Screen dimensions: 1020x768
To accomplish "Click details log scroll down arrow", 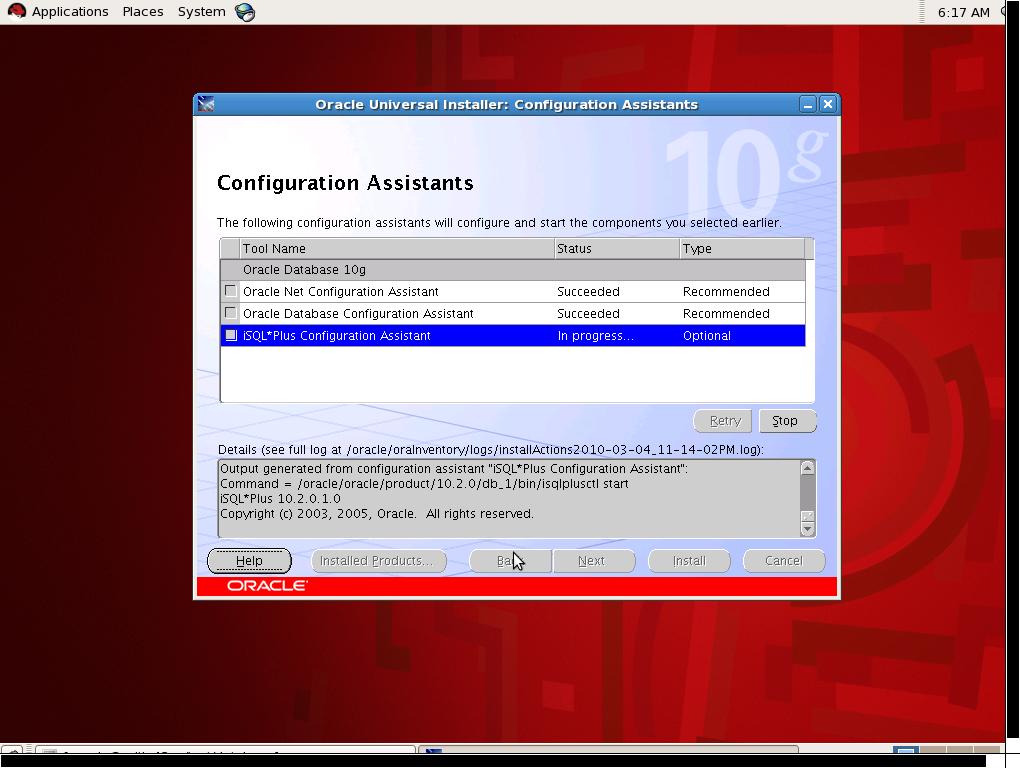I will pos(807,529).
